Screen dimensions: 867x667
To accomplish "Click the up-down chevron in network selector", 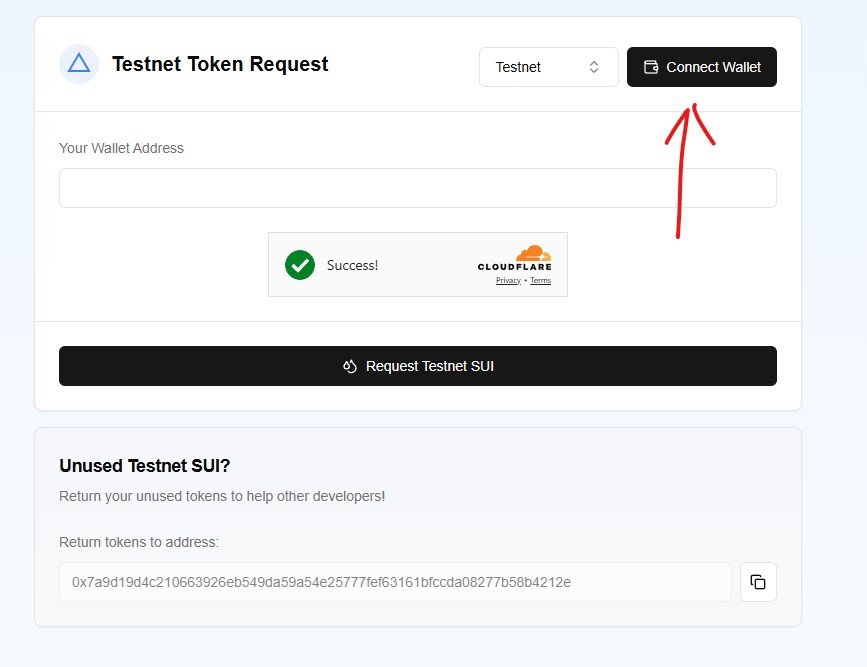I will tap(594, 67).
